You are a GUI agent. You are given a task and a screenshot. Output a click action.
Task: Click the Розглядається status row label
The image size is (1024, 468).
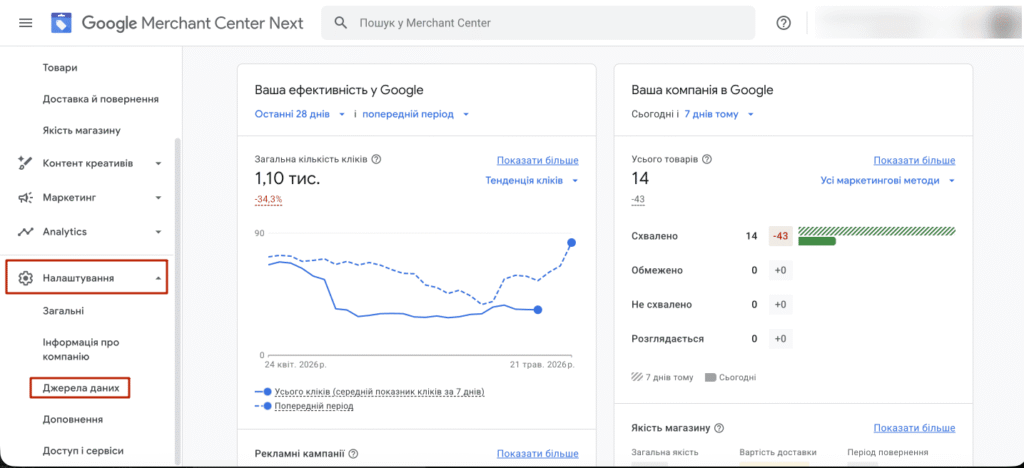pos(667,339)
